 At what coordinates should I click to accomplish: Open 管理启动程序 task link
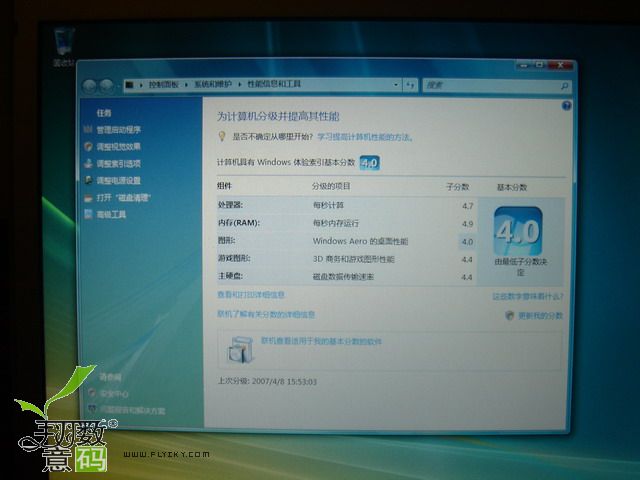pyautogui.click(x=118, y=130)
